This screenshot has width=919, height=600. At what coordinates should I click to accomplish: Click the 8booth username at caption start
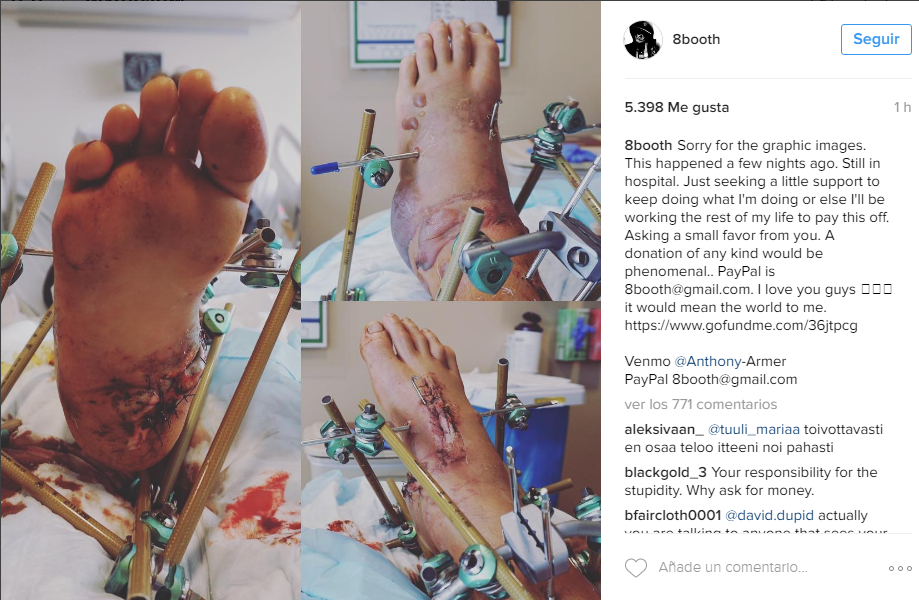[648, 145]
